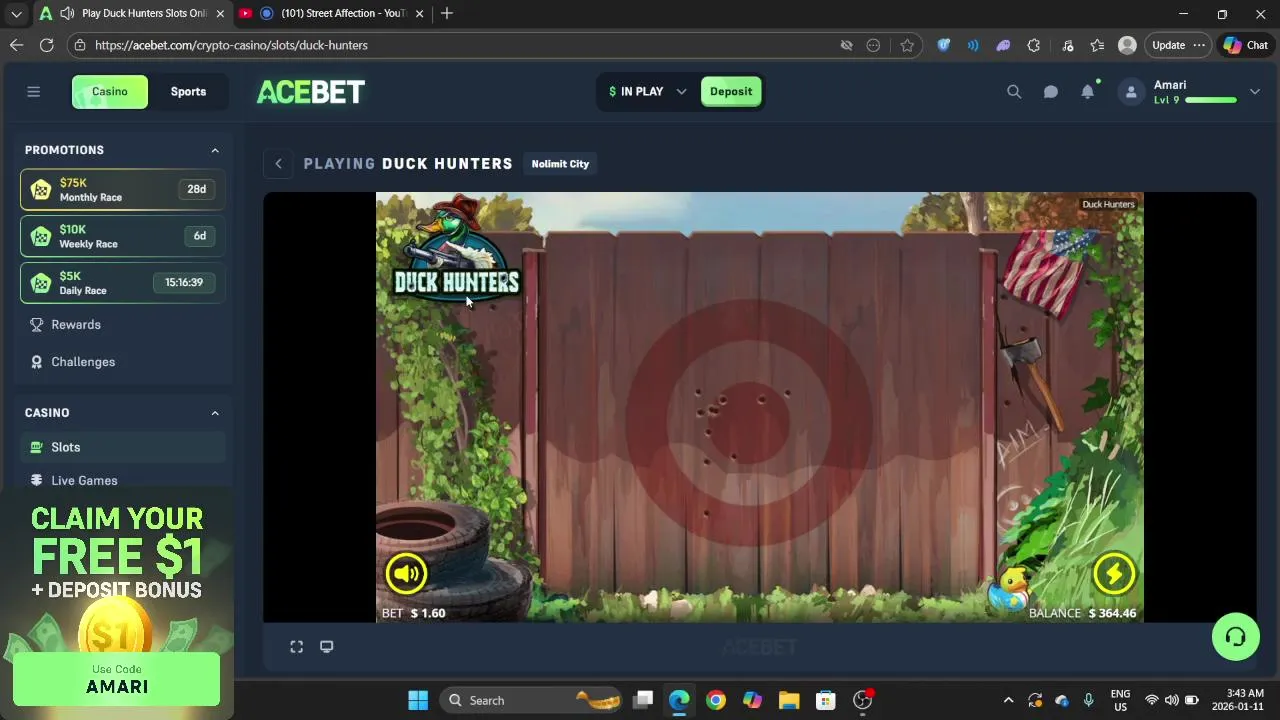
Task: Open the browser extensions puzzle icon
Action: [1034, 45]
